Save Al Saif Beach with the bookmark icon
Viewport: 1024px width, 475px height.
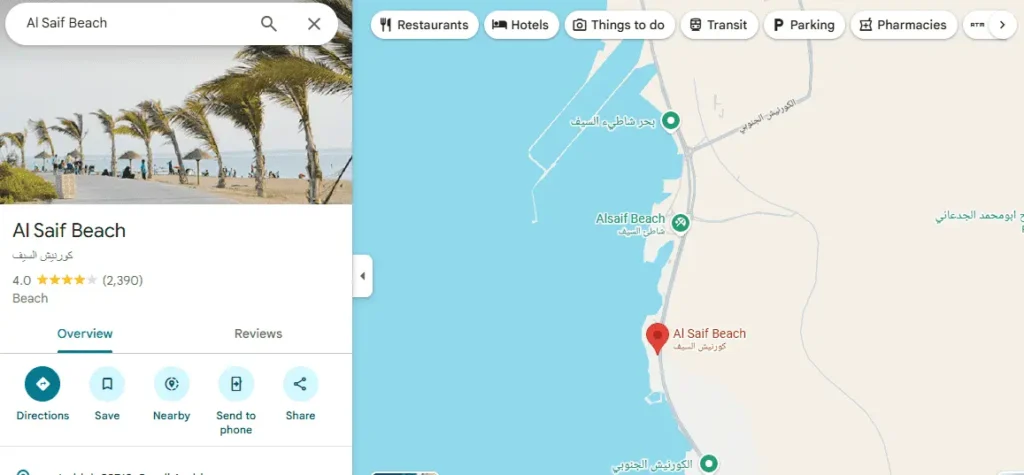coord(107,384)
